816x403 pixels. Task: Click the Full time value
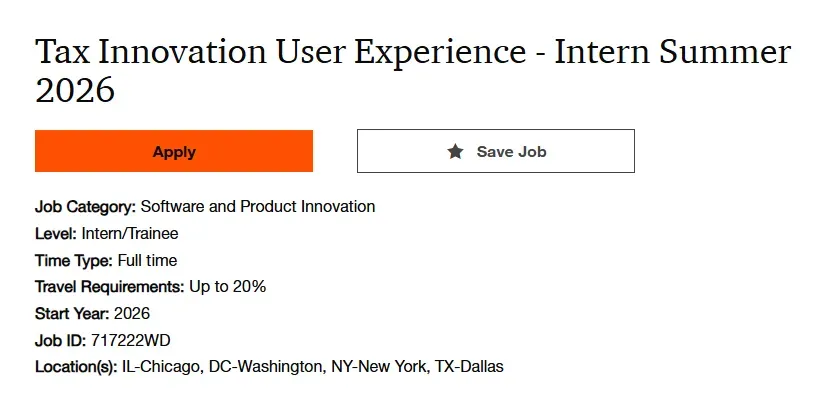[x=148, y=261]
